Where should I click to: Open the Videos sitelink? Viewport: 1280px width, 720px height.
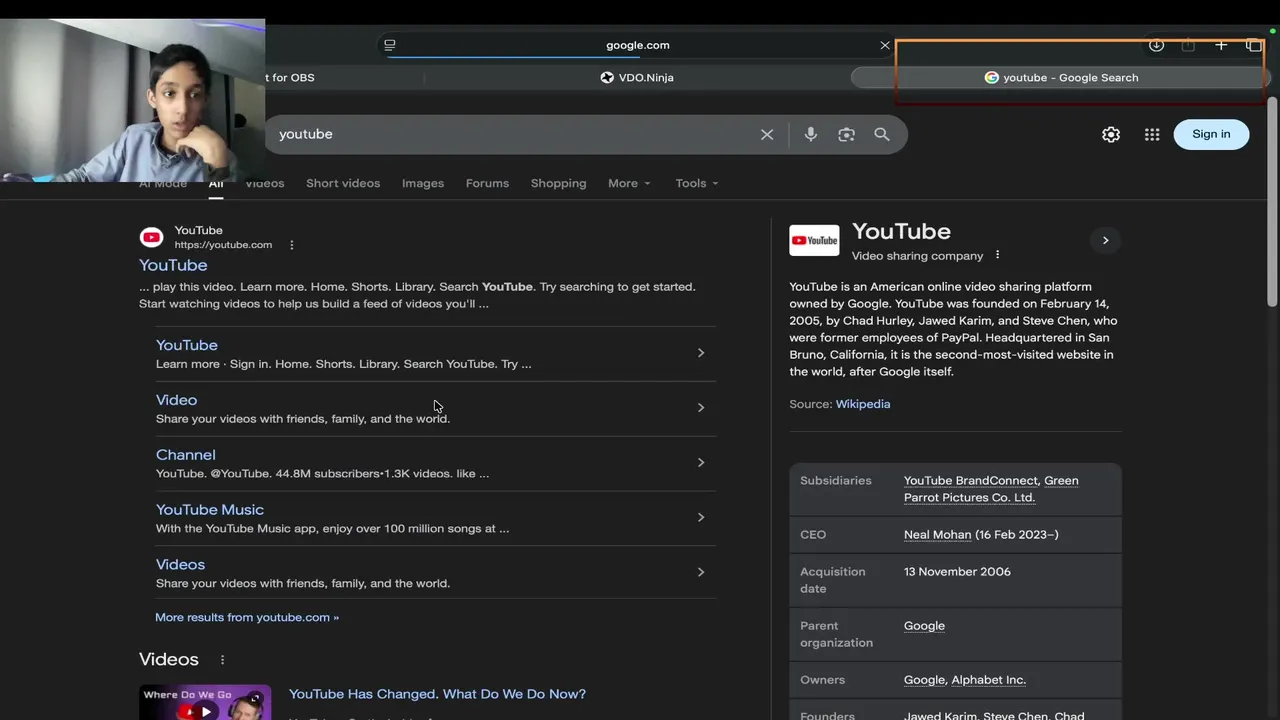pyautogui.click(x=180, y=565)
